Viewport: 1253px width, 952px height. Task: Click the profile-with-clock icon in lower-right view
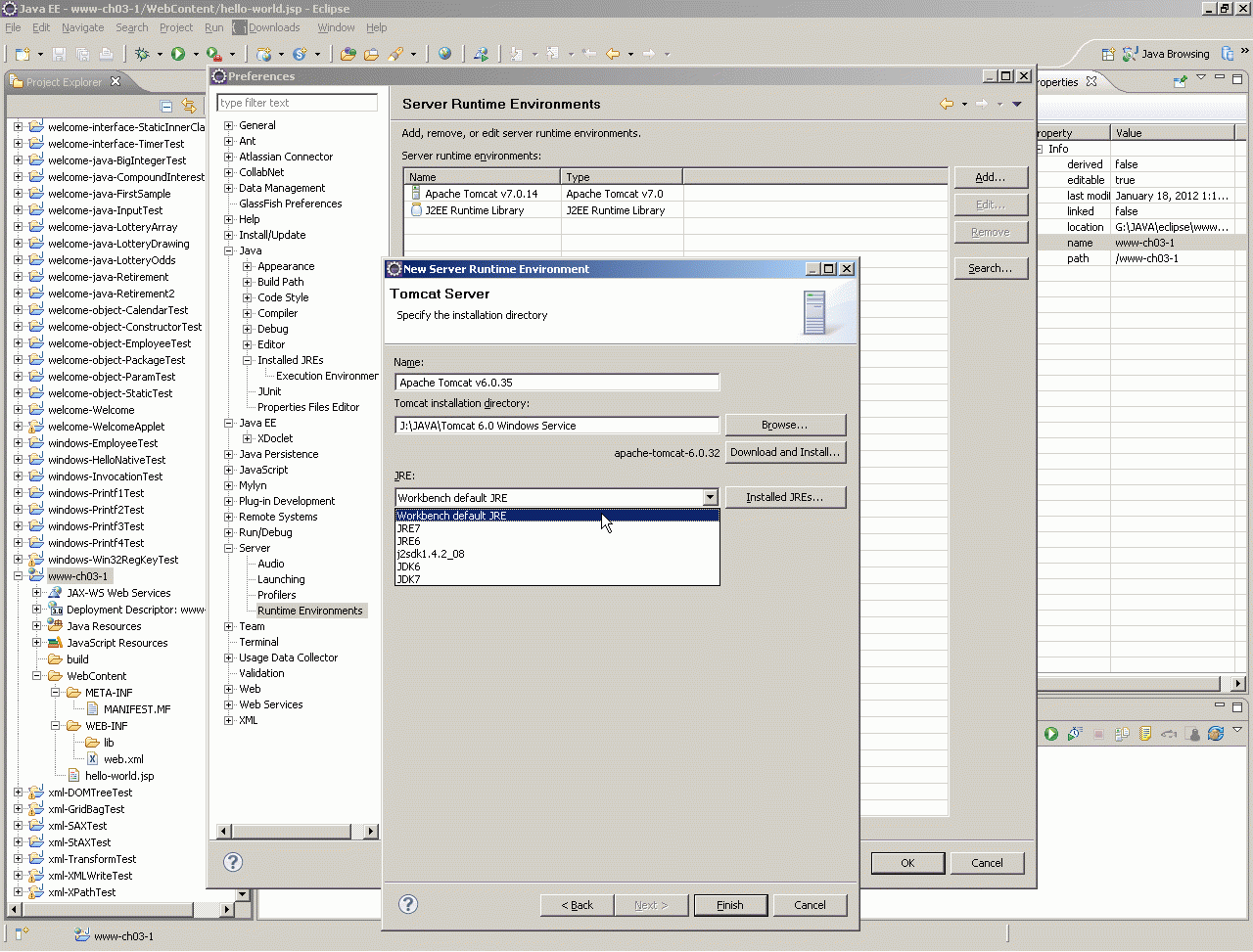click(1075, 734)
